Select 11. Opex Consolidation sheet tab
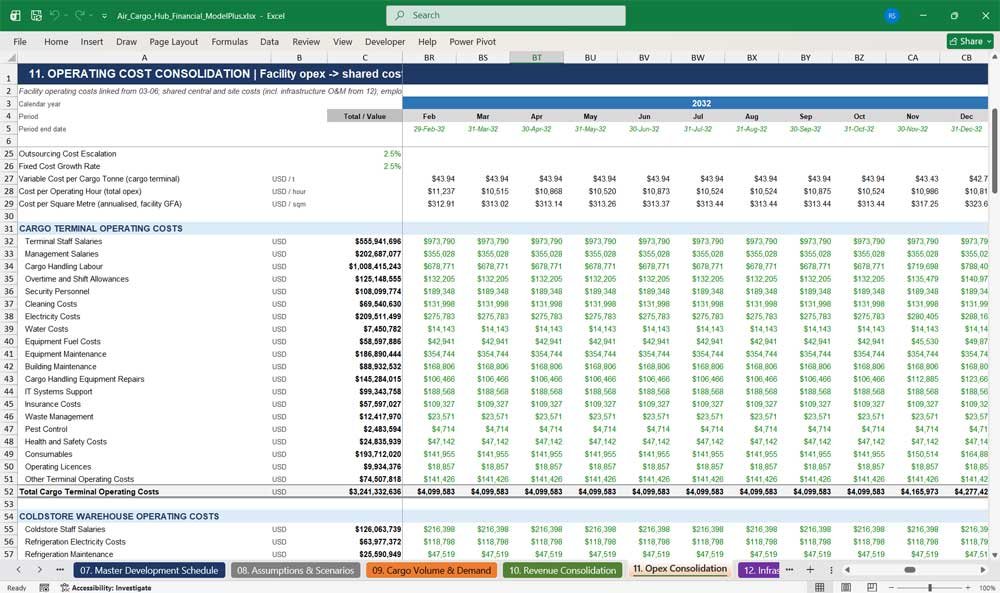 (x=680, y=569)
